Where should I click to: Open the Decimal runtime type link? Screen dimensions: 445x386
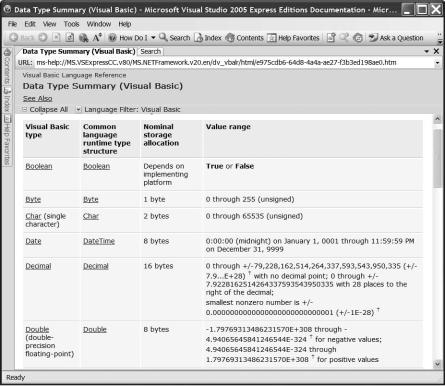pos(96,266)
